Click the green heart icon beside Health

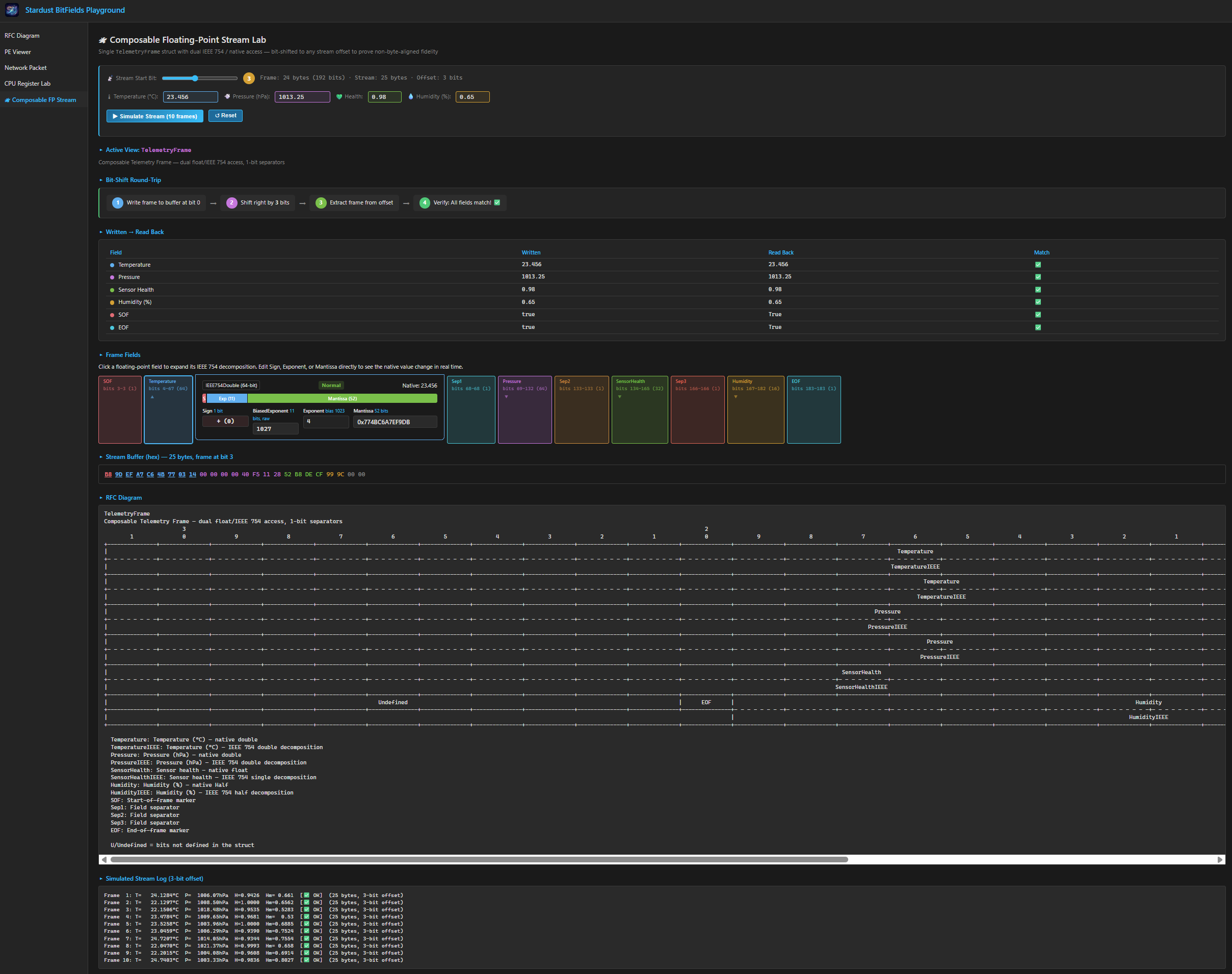point(339,96)
